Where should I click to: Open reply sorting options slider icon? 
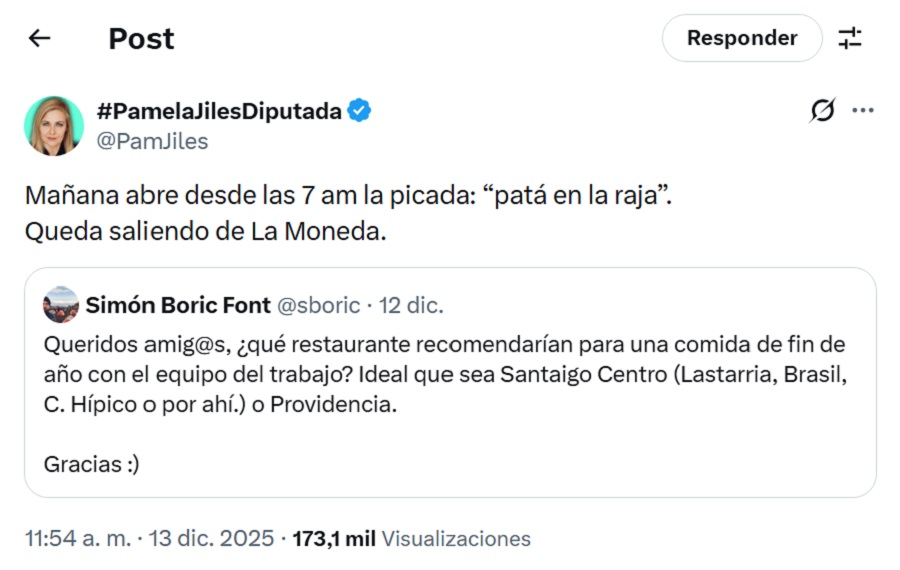point(849,38)
